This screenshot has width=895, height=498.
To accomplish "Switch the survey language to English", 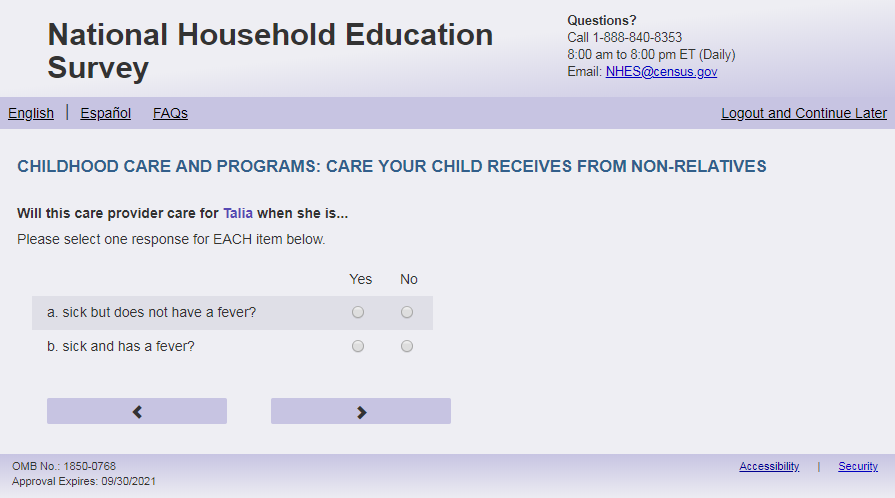I will pyautogui.click(x=31, y=113).
